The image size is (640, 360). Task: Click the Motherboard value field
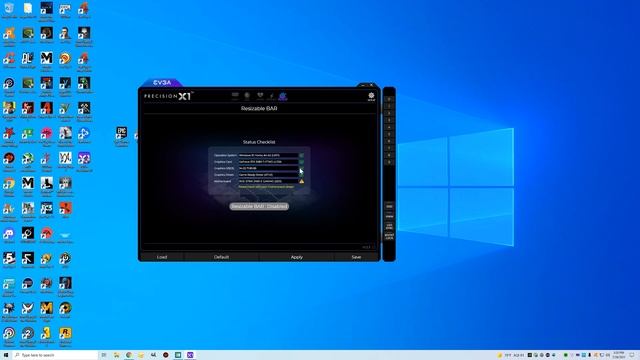(268, 181)
